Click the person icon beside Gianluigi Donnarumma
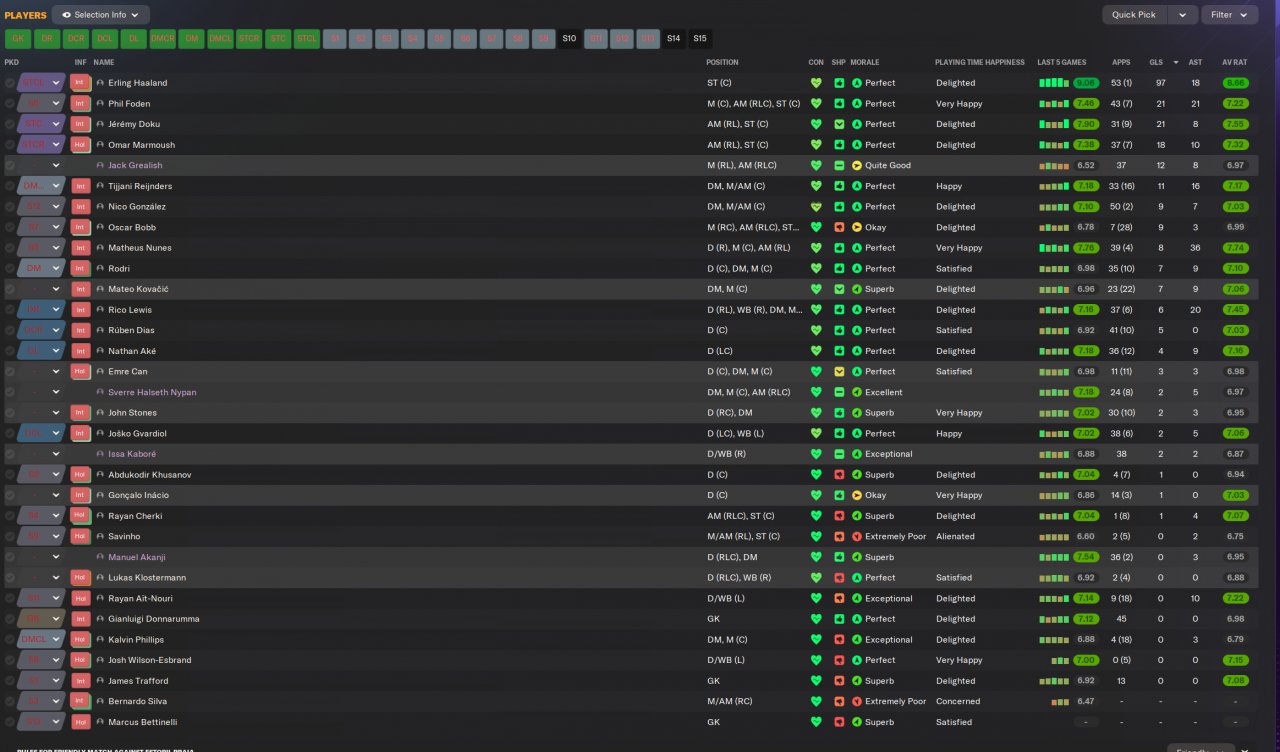The image size is (1280, 752). coord(100,619)
